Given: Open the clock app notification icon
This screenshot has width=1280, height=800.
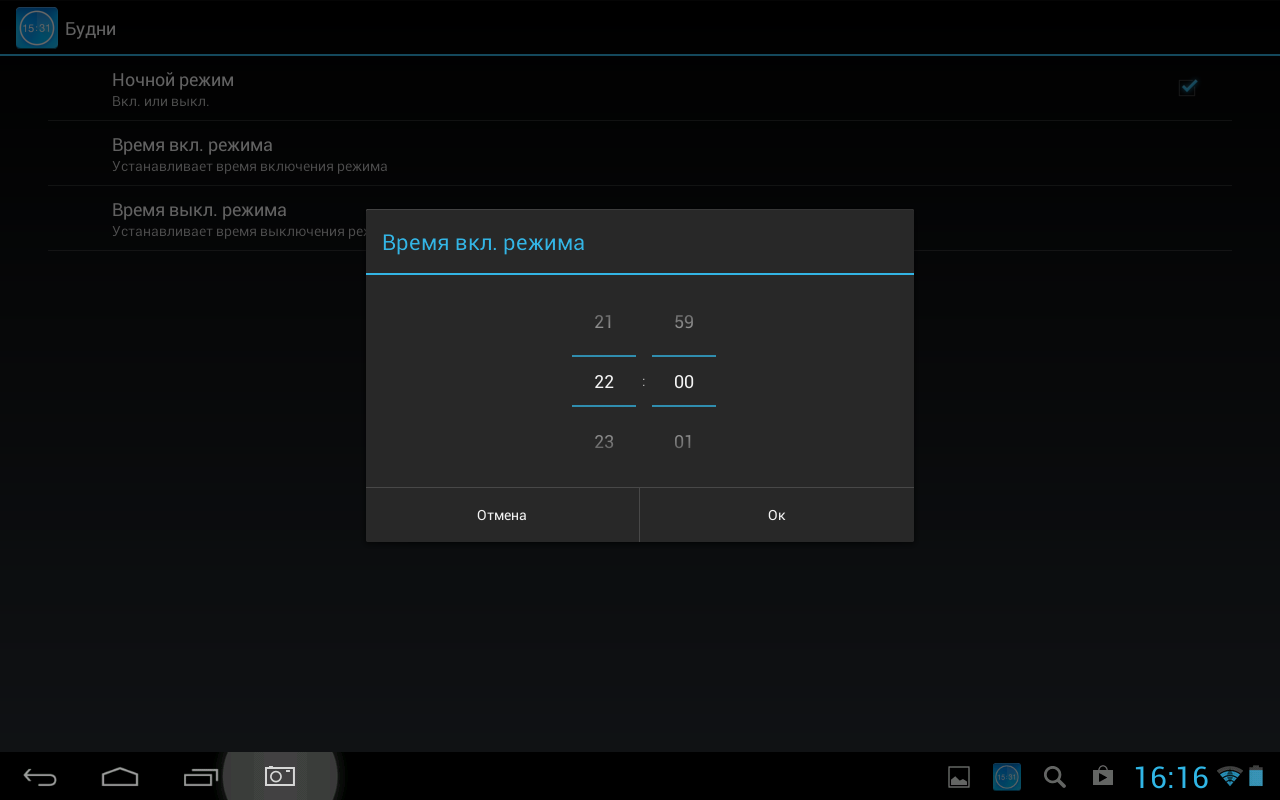Looking at the screenshot, I should coord(1007,777).
